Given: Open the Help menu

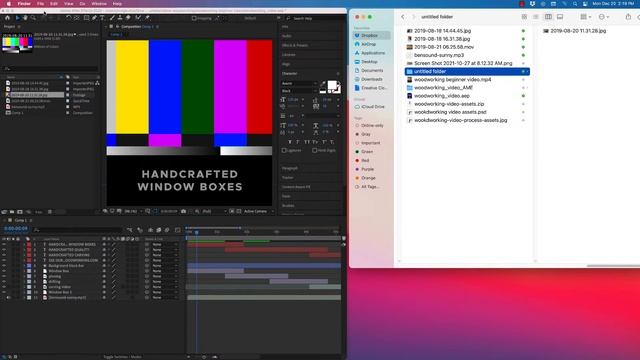Looking at the screenshot, I should pyautogui.click(x=117, y=4).
